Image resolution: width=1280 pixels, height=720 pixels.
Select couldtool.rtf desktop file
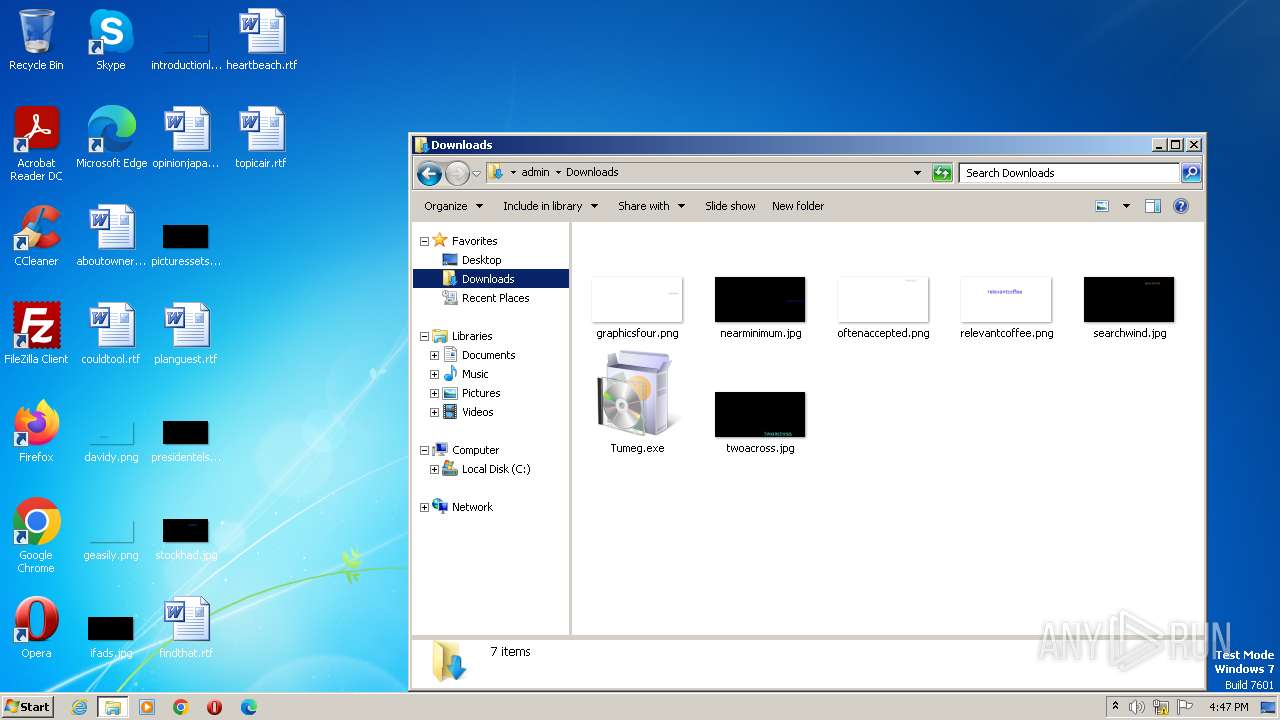point(111,334)
